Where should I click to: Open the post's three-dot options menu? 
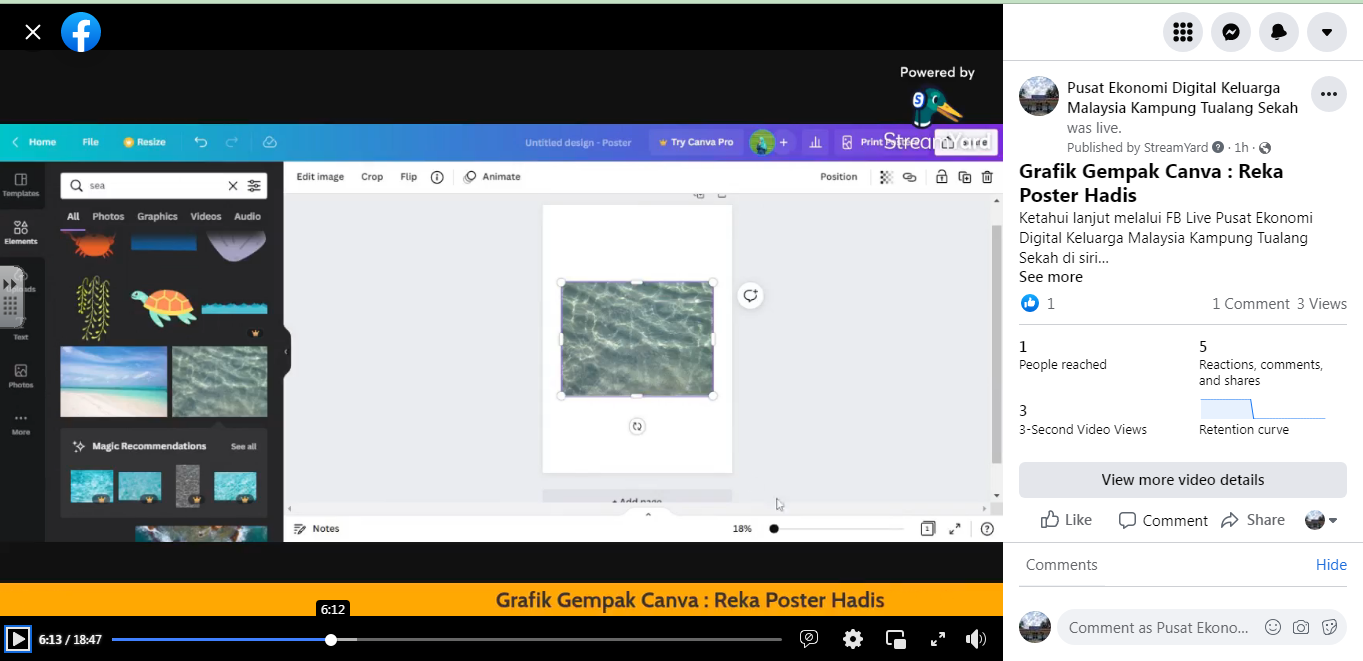(x=1328, y=94)
